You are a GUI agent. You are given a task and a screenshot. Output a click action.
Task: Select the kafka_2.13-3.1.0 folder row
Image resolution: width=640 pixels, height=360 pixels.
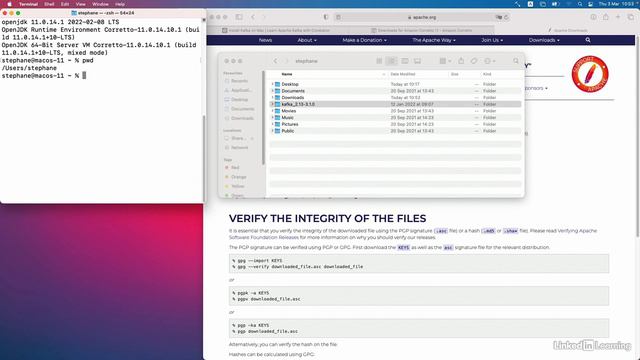click(x=395, y=104)
